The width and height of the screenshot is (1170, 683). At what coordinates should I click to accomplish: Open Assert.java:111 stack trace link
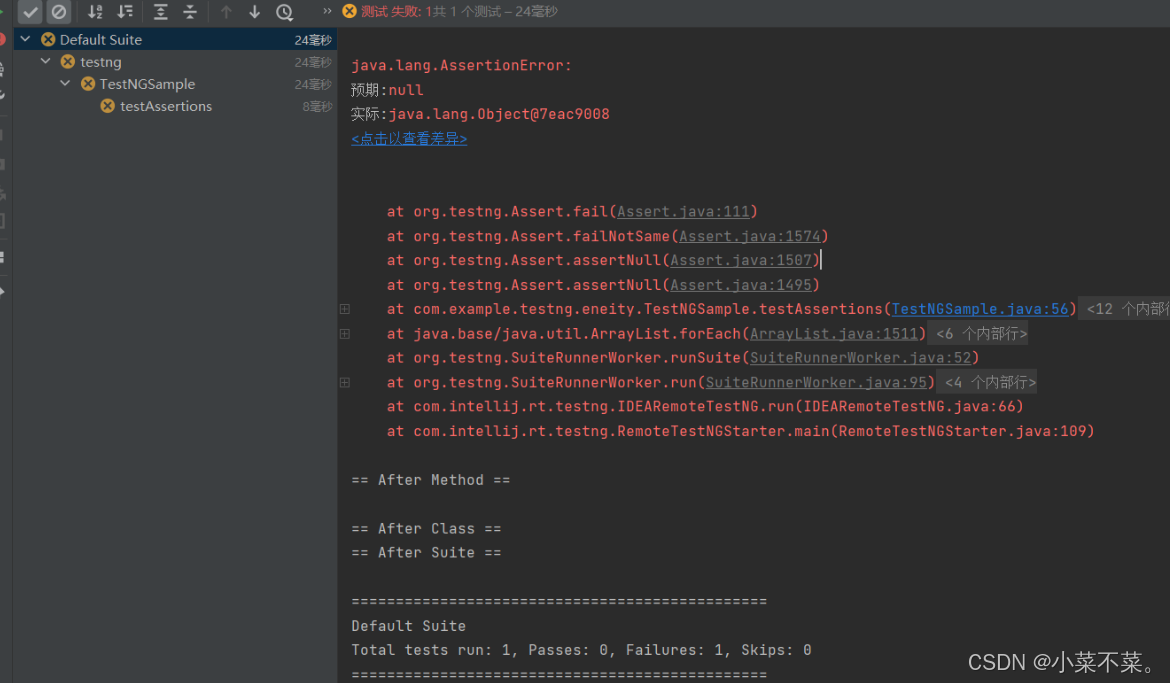[682, 211]
